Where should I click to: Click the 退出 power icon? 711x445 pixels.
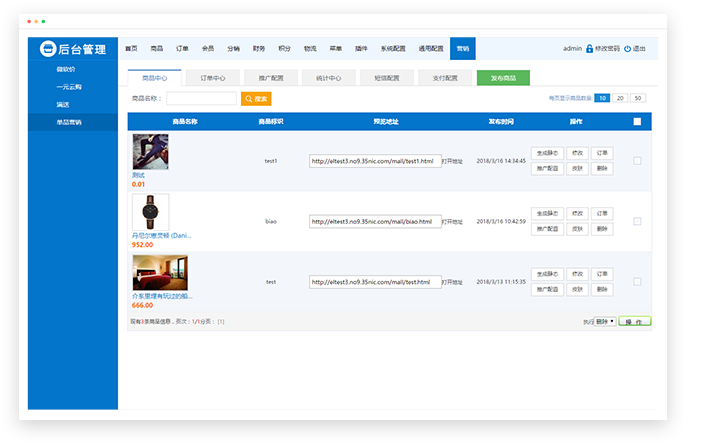[x=627, y=48]
